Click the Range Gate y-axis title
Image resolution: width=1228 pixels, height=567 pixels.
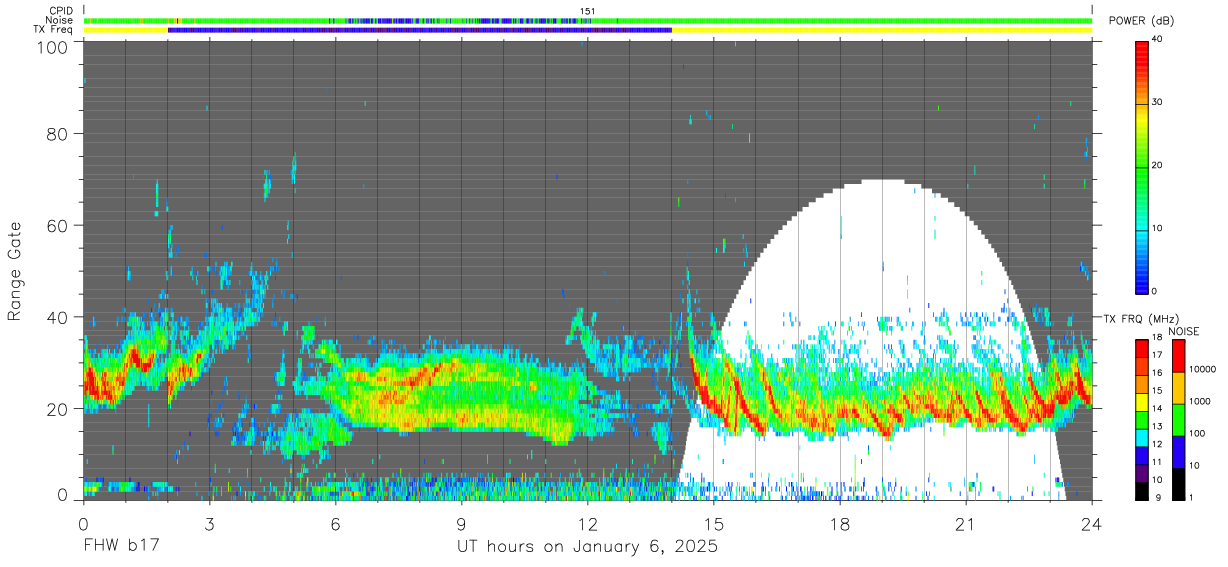coord(15,271)
